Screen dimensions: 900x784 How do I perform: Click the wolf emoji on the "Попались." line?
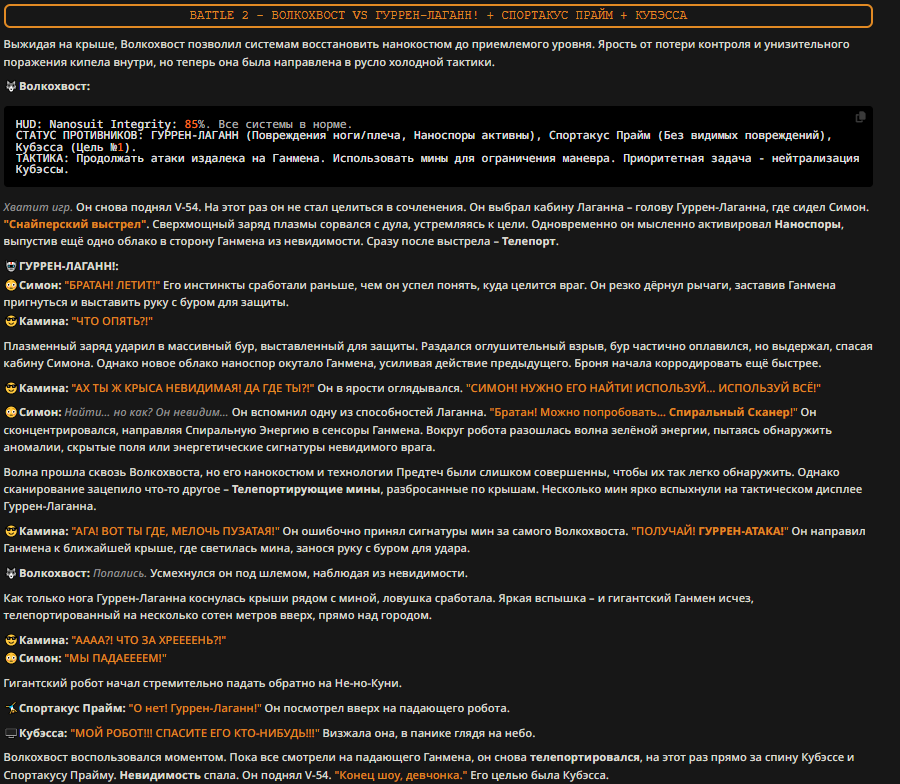click(x=11, y=573)
